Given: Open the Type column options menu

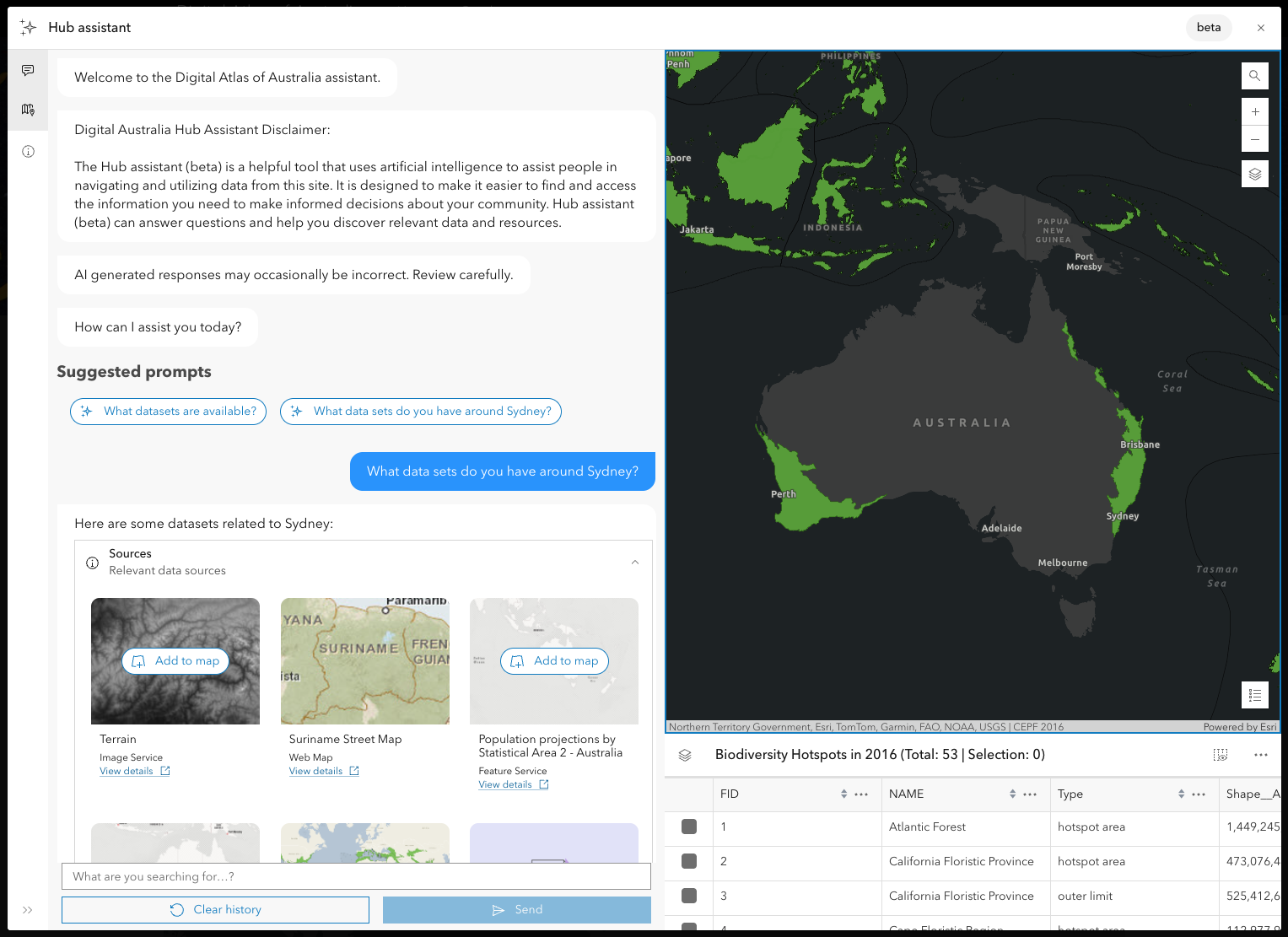Looking at the screenshot, I should point(1199,794).
